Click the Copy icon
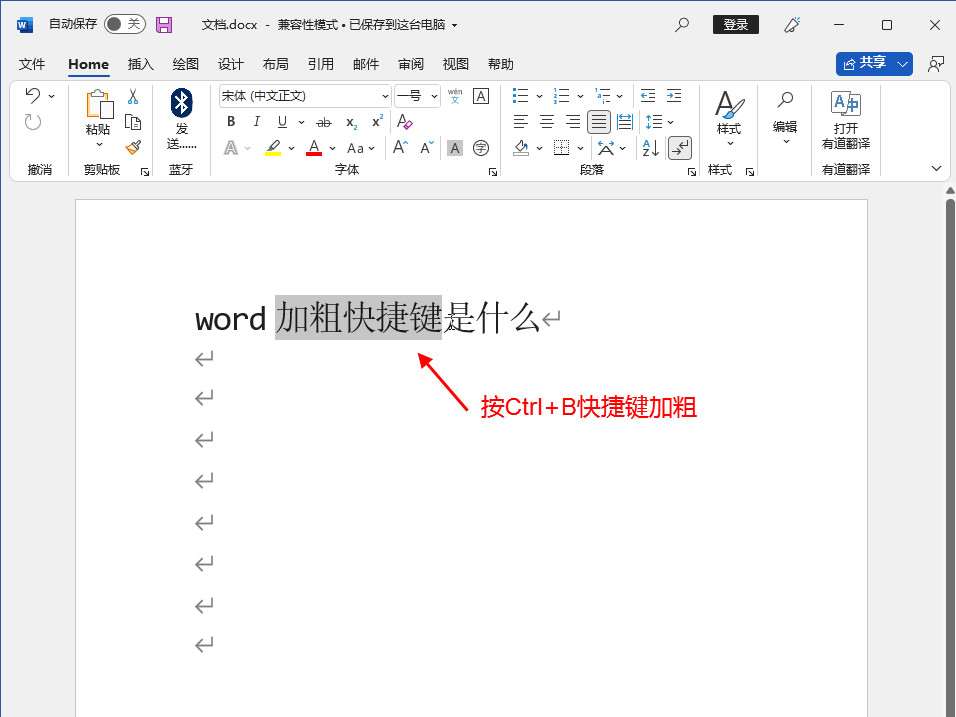This screenshot has height=717, width=956. pyautogui.click(x=133, y=122)
